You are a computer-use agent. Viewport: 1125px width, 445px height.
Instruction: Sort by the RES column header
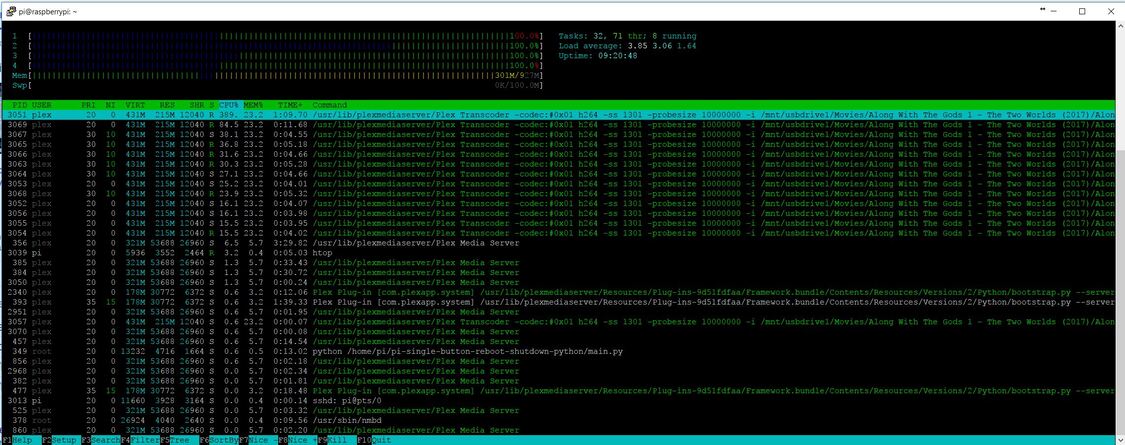(x=166, y=105)
